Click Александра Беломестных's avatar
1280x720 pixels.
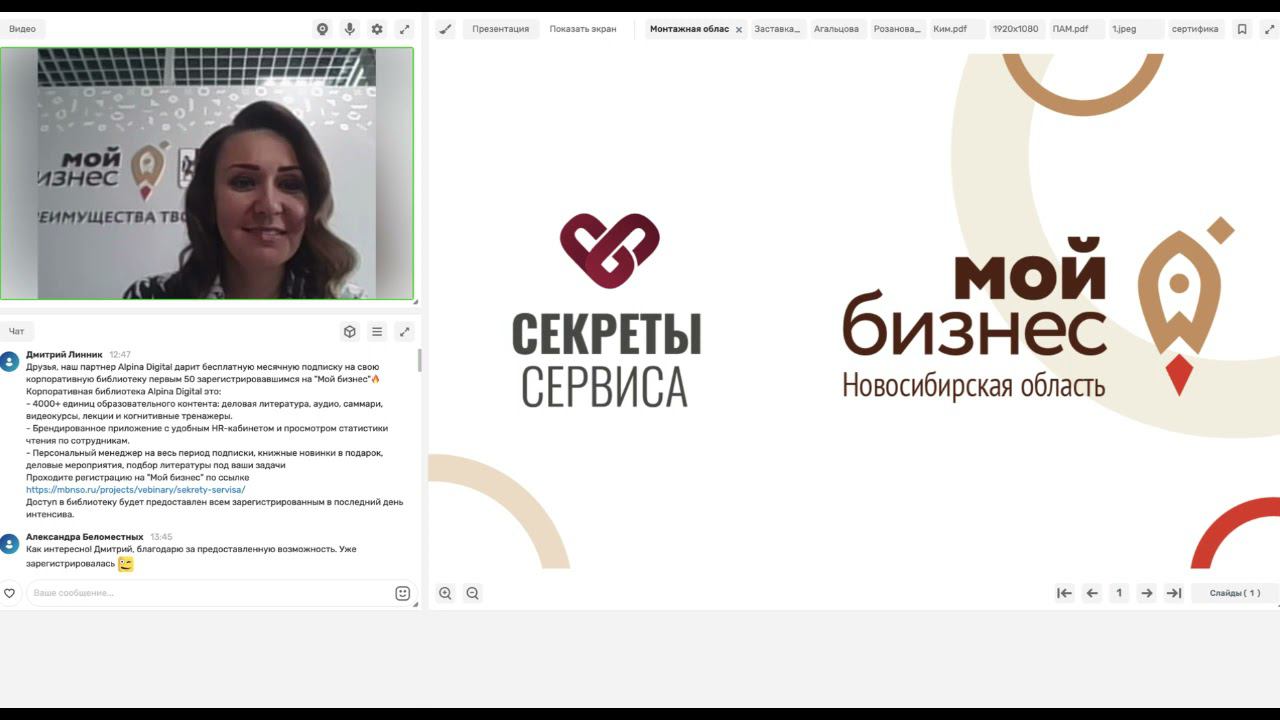tap(10, 544)
